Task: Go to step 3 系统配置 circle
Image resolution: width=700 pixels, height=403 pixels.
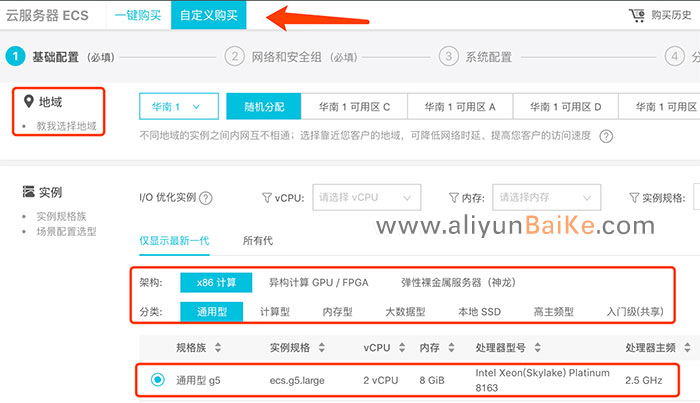Action: click(449, 57)
